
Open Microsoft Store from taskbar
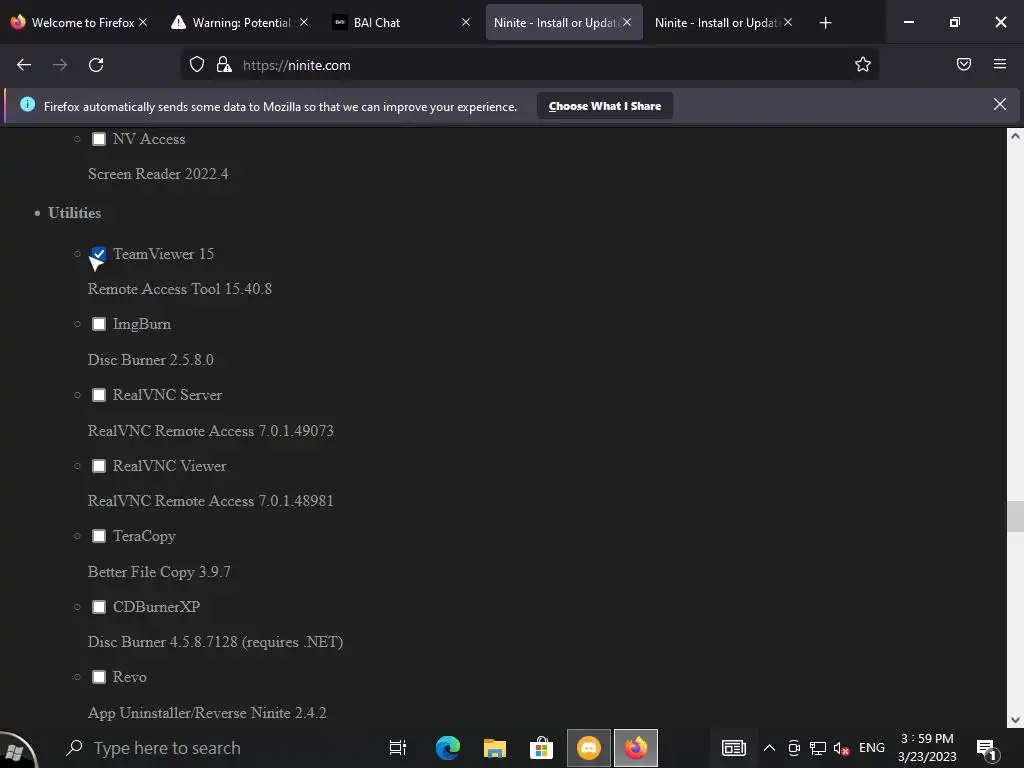[x=541, y=748]
